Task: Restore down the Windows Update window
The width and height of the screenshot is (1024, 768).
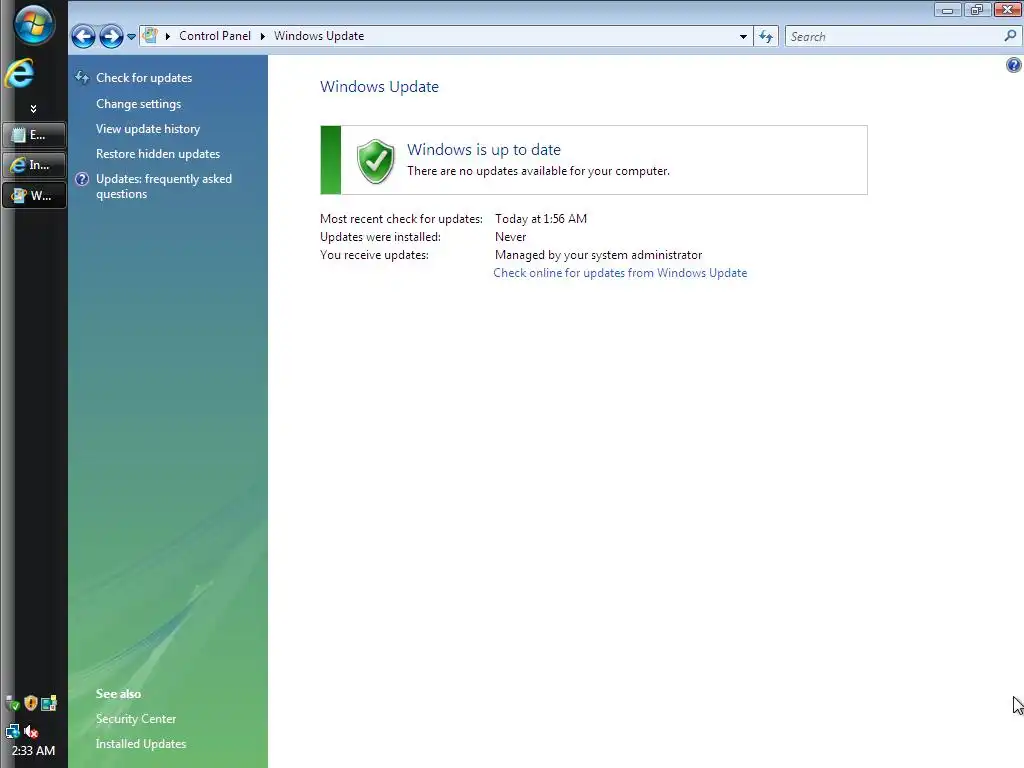Action: (x=976, y=9)
